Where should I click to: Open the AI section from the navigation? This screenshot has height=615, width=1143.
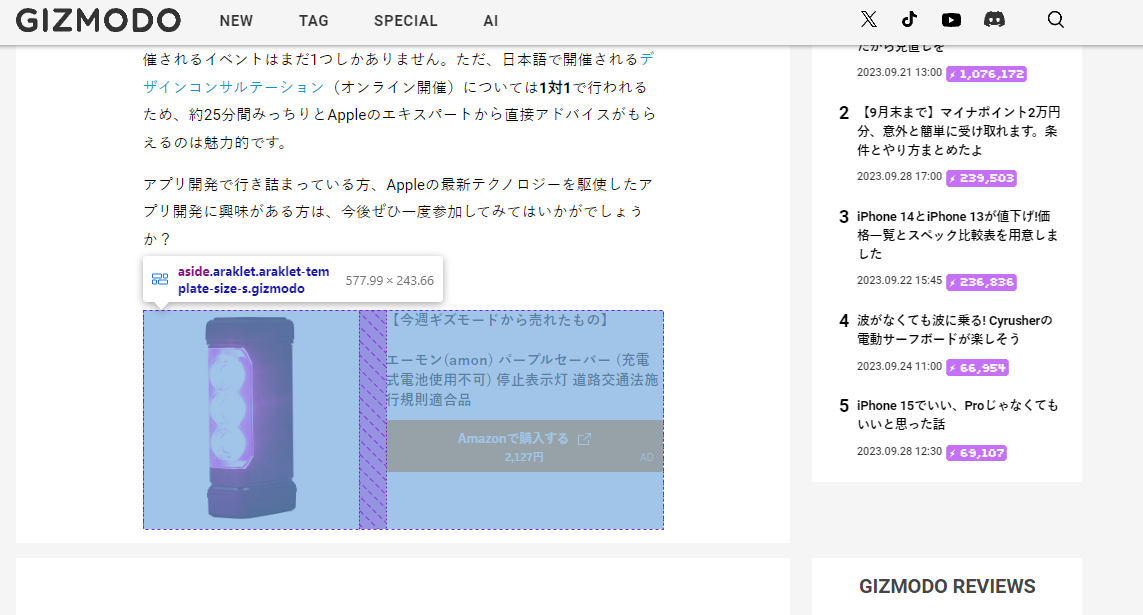click(x=490, y=20)
